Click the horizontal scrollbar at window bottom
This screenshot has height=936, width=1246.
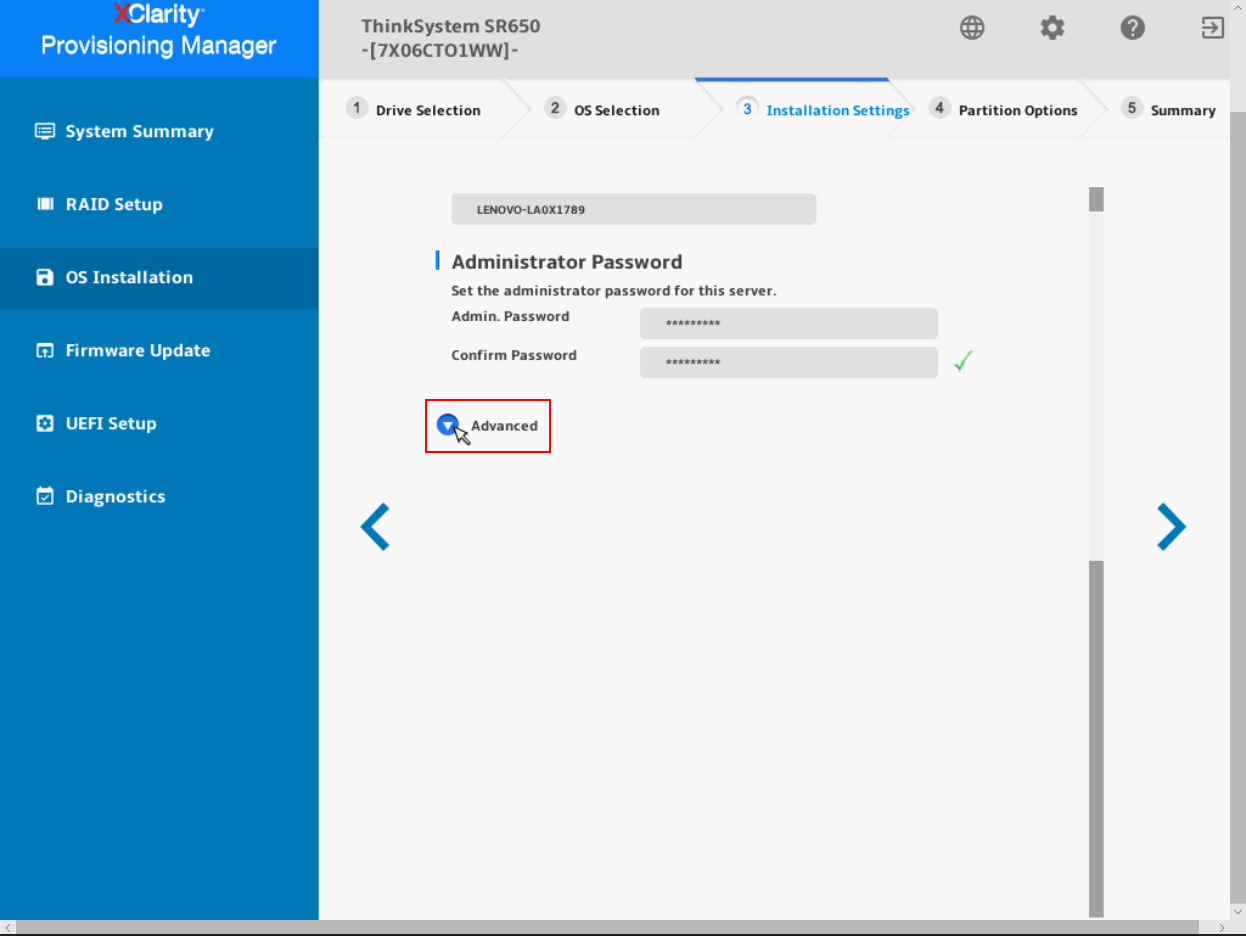[609, 928]
